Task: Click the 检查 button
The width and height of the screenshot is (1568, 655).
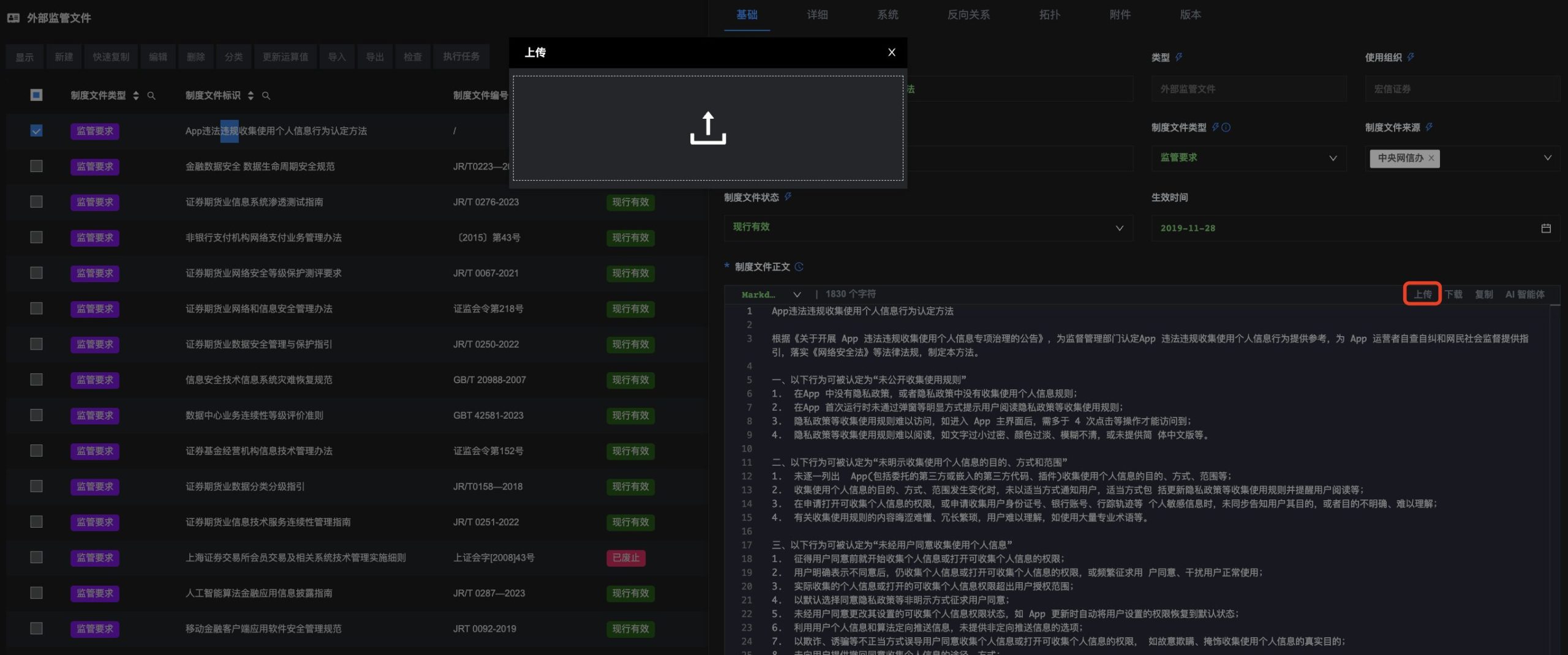Action: pos(413,57)
